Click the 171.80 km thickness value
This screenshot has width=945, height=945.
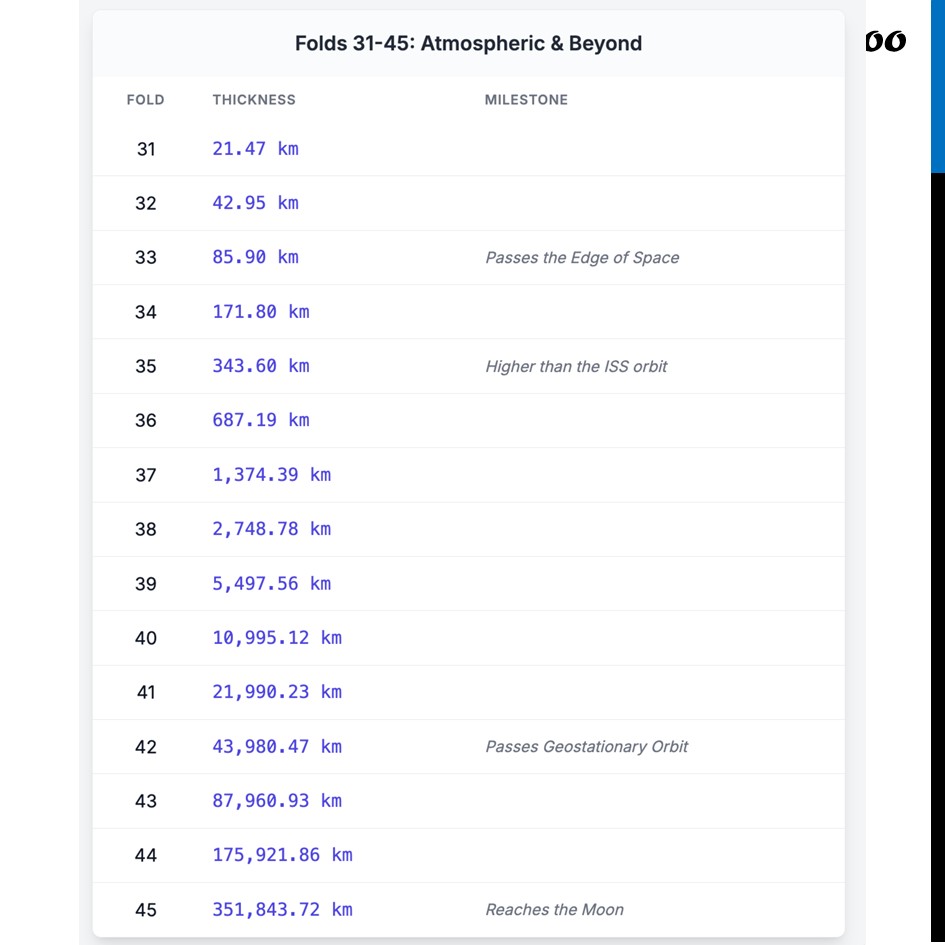261,312
